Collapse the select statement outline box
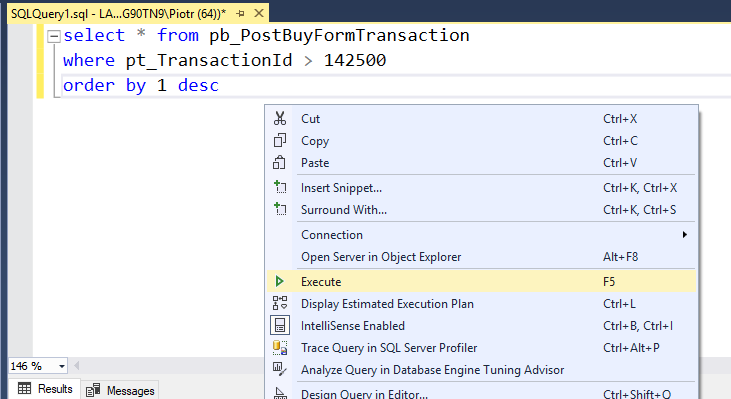 54,36
